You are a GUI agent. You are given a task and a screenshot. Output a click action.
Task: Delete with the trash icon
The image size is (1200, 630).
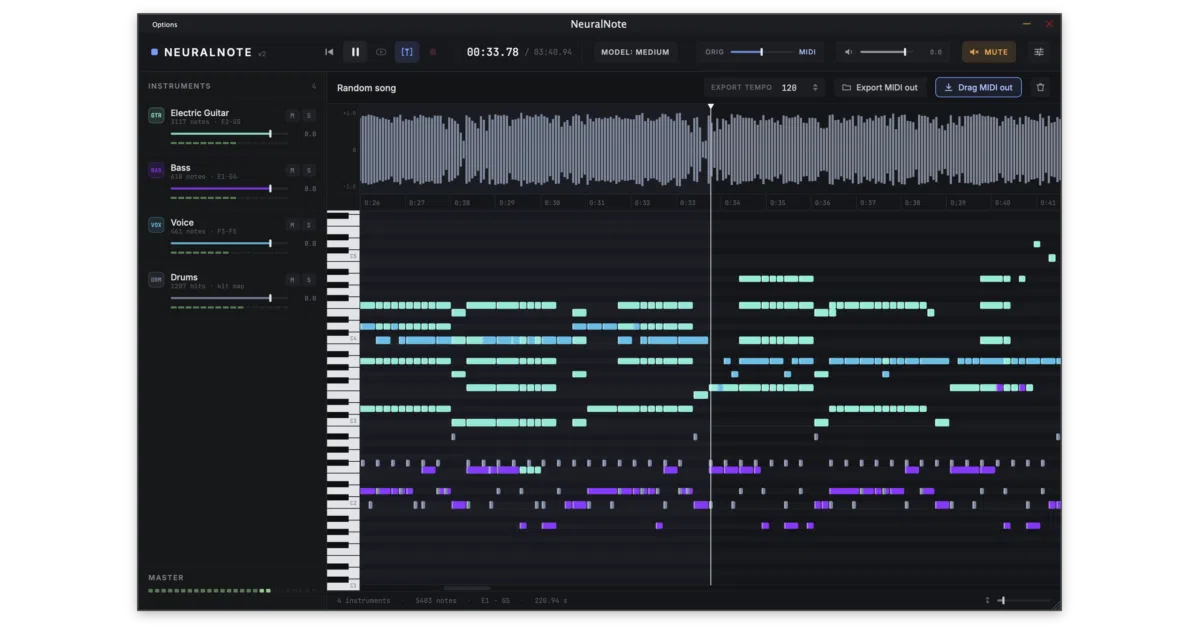(1040, 88)
